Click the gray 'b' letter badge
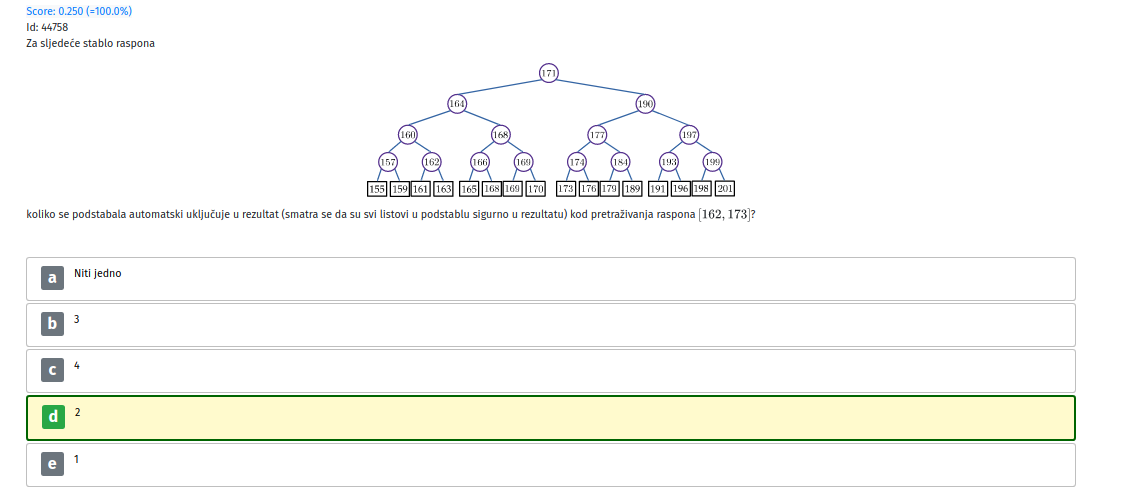The width and height of the screenshot is (1122, 498). click(x=52, y=323)
